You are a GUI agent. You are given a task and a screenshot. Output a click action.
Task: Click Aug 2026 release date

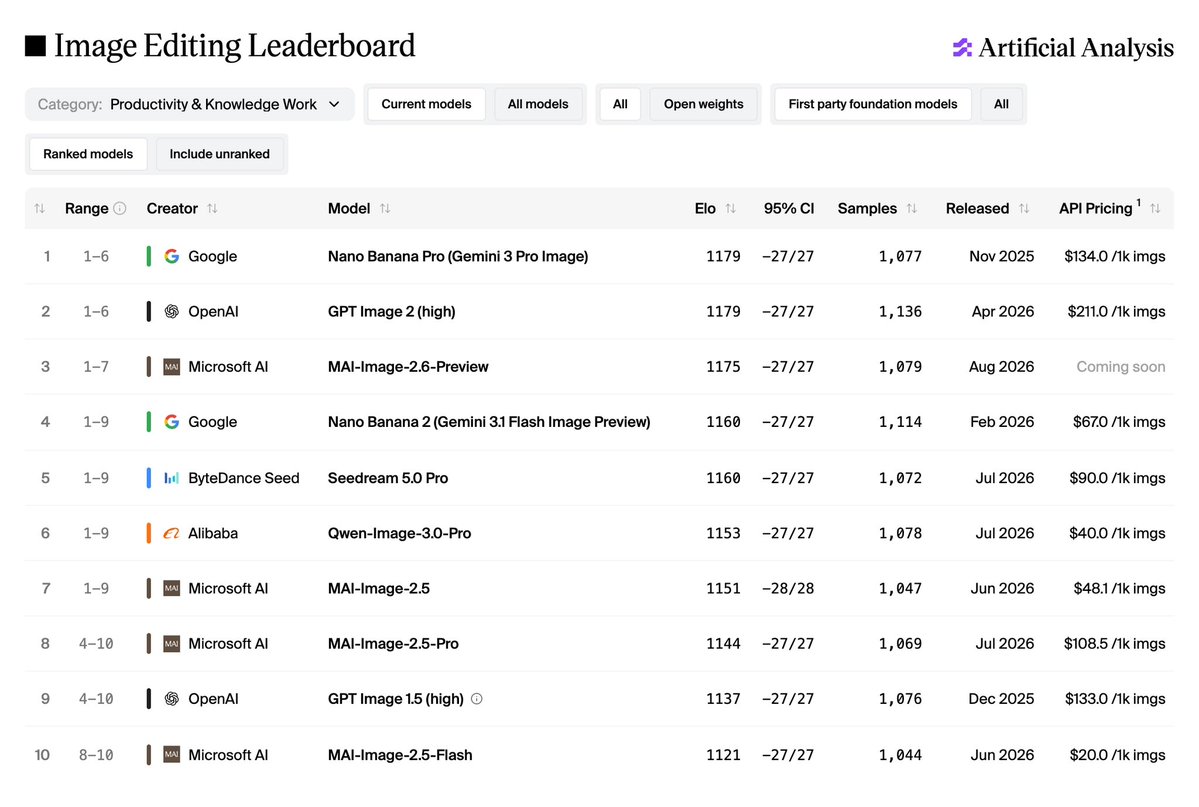pos(1001,366)
